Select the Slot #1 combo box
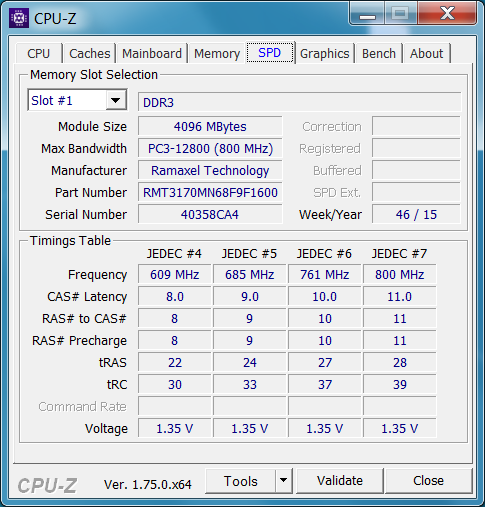 coord(77,100)
